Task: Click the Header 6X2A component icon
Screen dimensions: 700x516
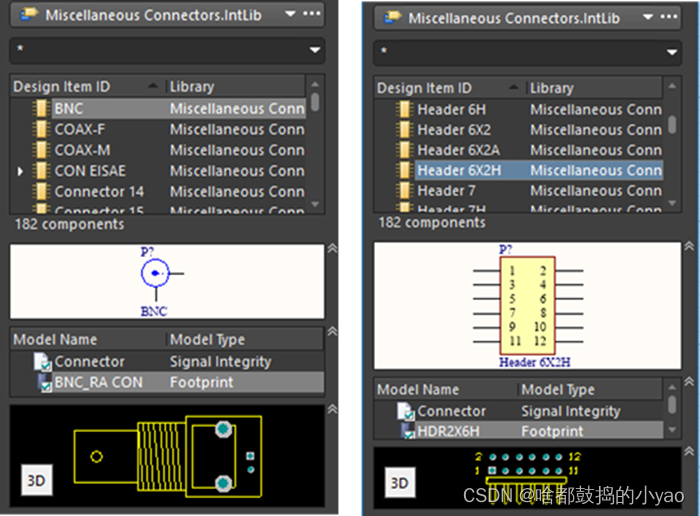Action: pos(405,150)
